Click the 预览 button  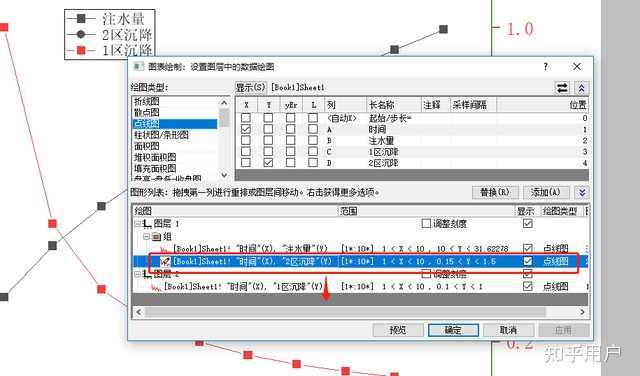pyautogui.click(x=398, y=330)
